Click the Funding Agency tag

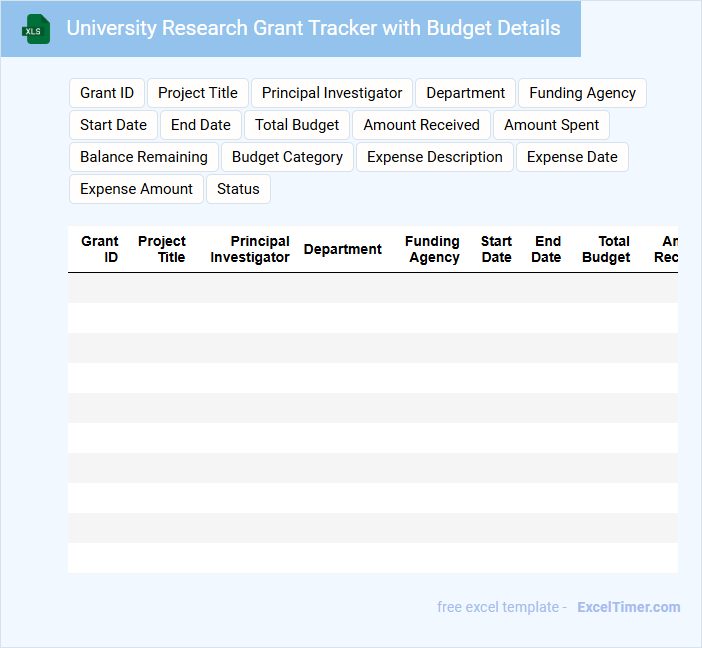click(x=582, y=93)
